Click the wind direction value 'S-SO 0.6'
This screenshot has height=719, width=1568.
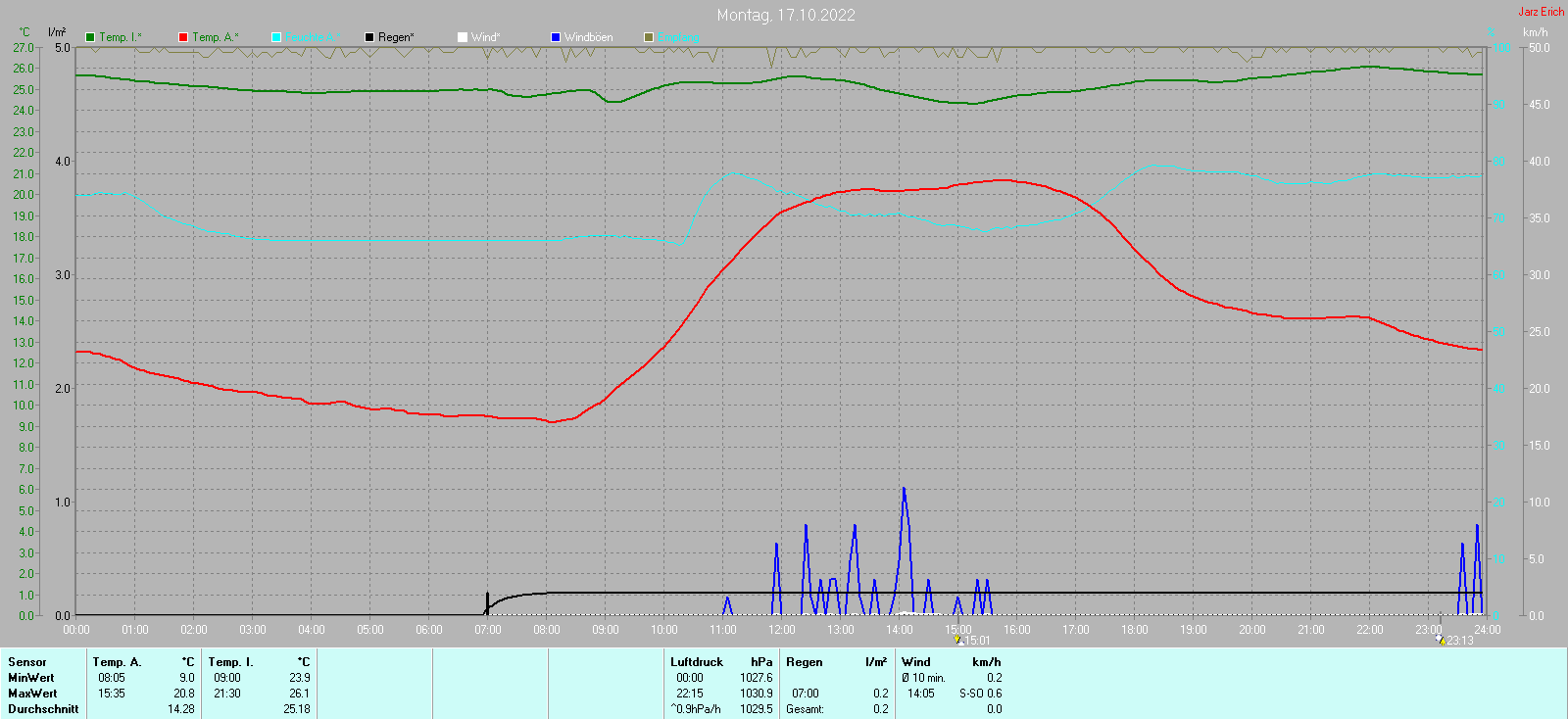click(x=981, y=694)
